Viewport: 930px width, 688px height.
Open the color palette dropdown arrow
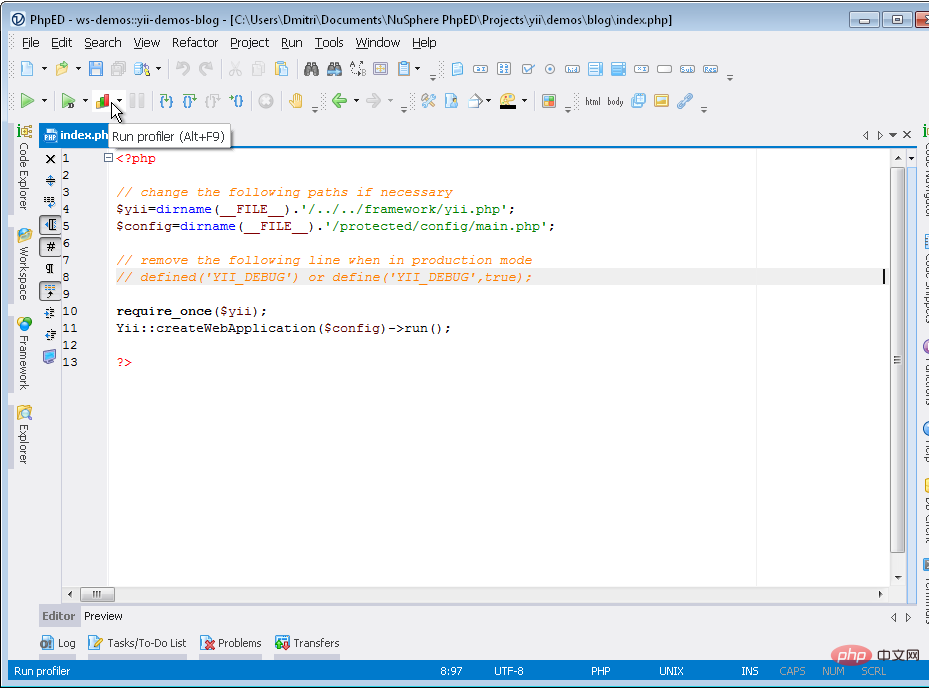pos(524,101)
